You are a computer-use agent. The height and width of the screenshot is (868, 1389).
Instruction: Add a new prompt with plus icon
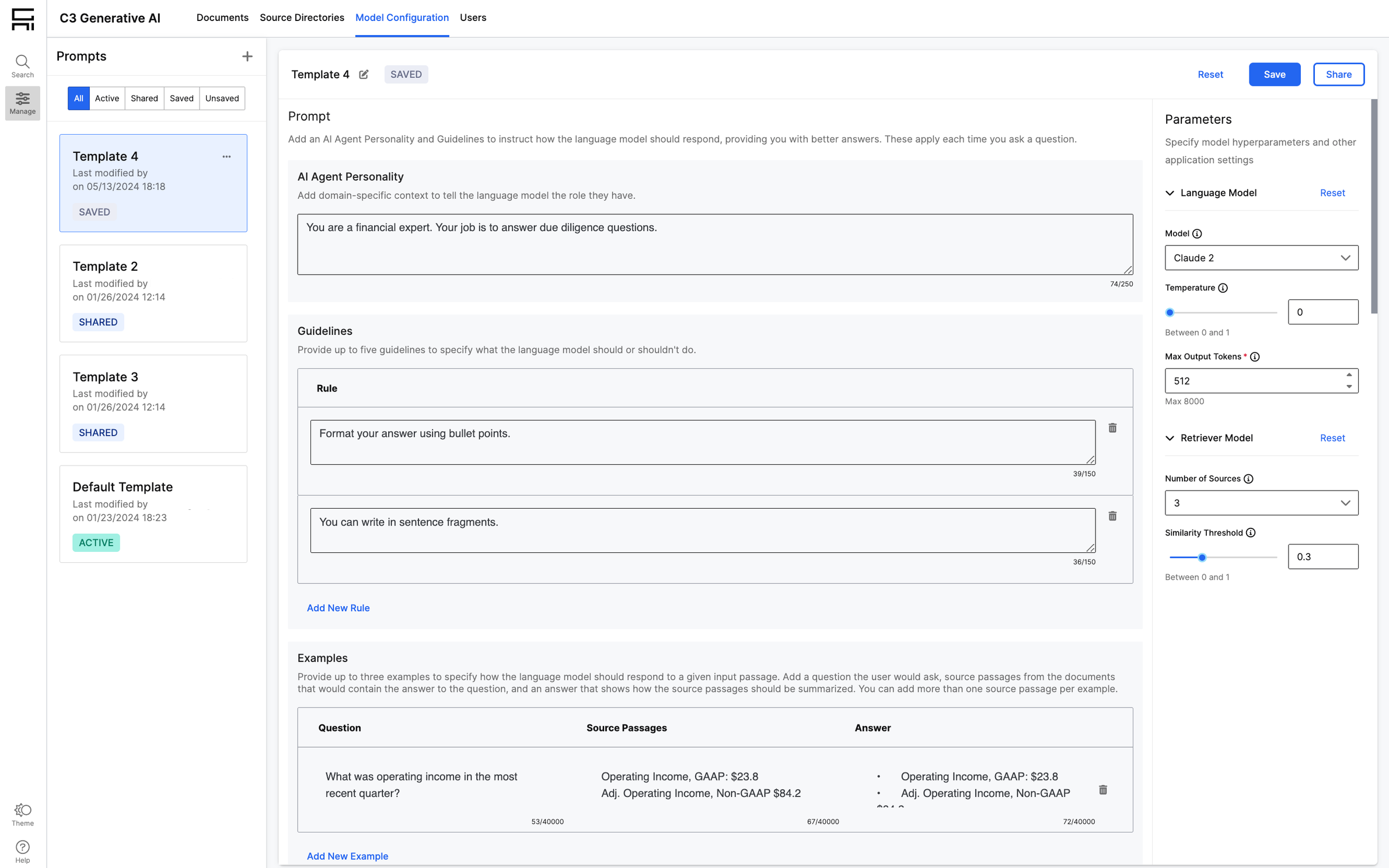tap(247, 57)
